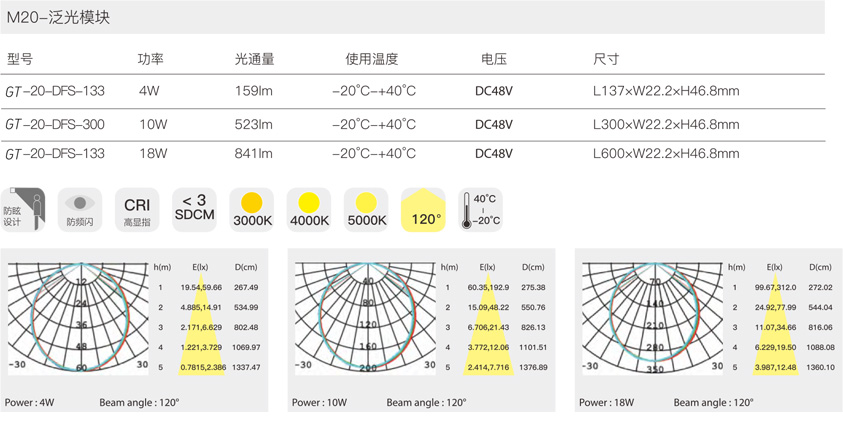The image size is (843, 443).
Task: Click the 120° beam angle icon
Action: coord(423,209)
